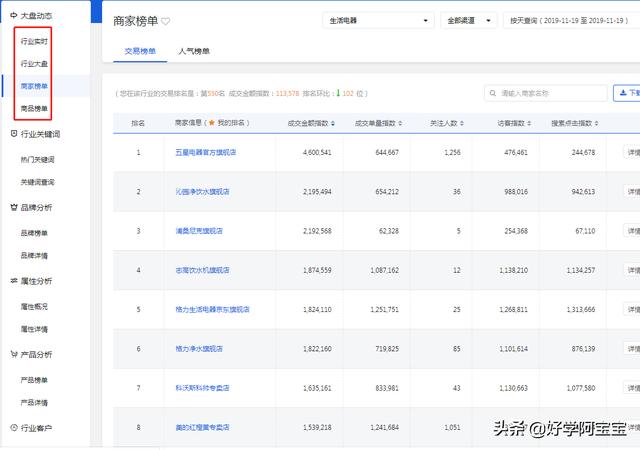Open 属性概况 in sidebar
640x450 pixels.
[x=34, y=307]
